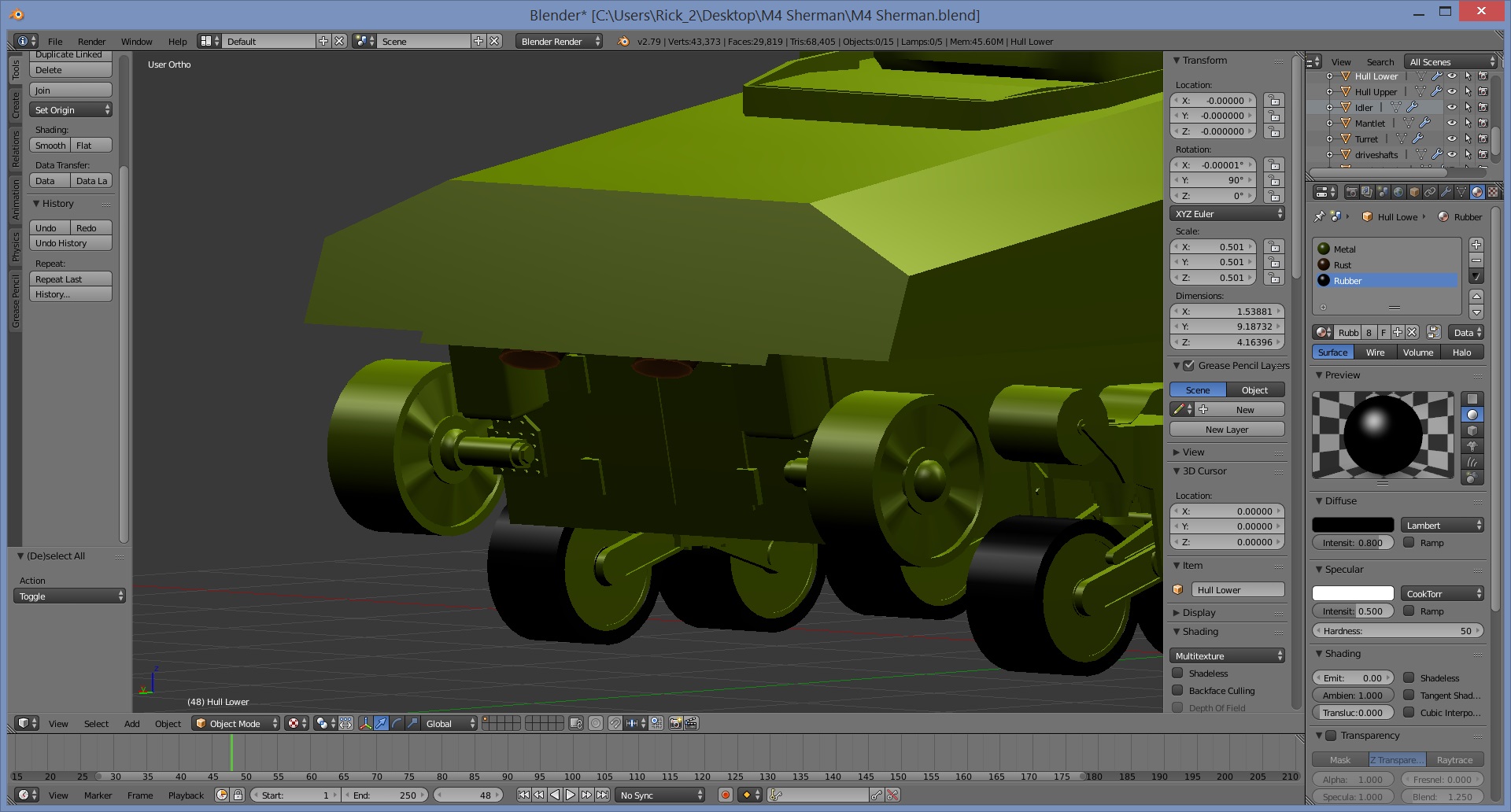Open the No Sync playback dropdown
The height and width of the screenshot is (812, 1511).
point(659,795)
